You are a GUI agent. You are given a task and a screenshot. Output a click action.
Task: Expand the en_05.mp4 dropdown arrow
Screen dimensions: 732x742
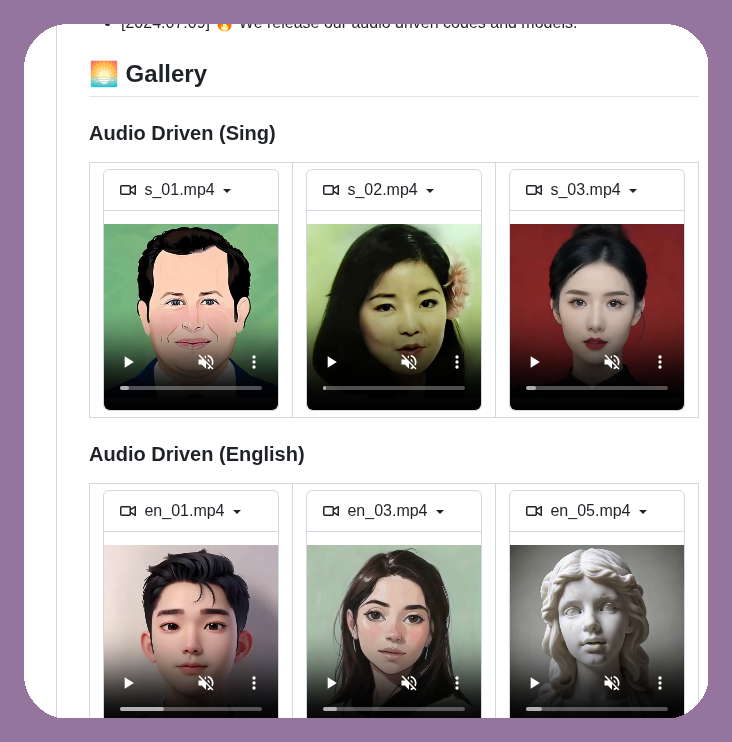[x=643, y=512]
